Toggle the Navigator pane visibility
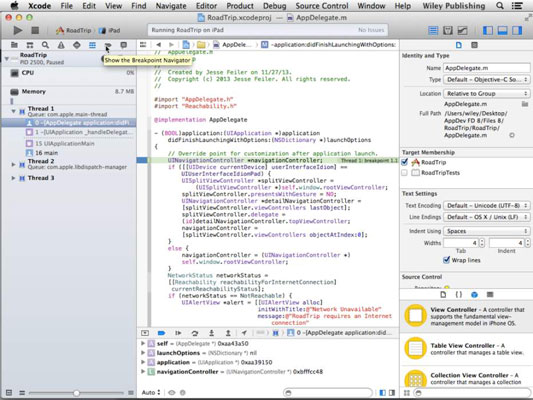The height and width of the screenshot is (400, 533). [x=488, y=31]
